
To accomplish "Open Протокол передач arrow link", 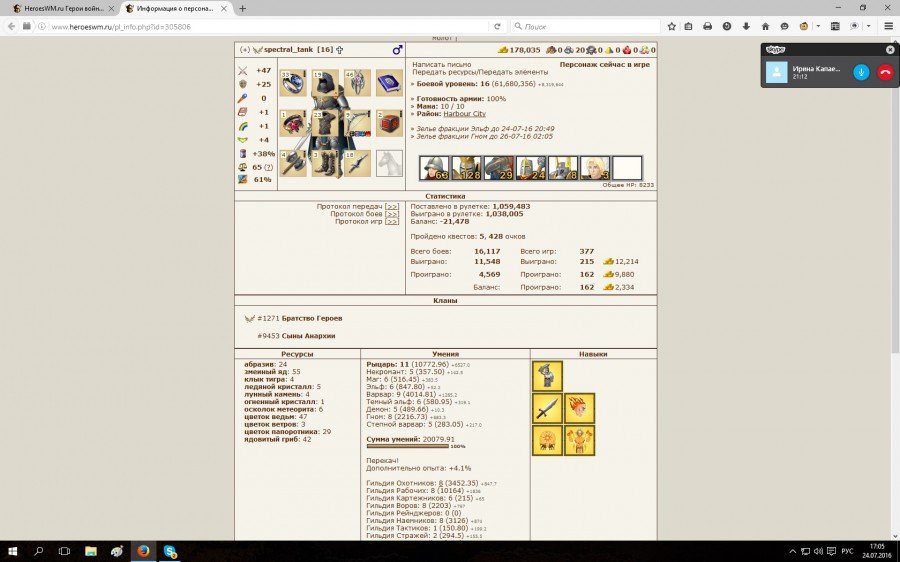I will [391, 206].
